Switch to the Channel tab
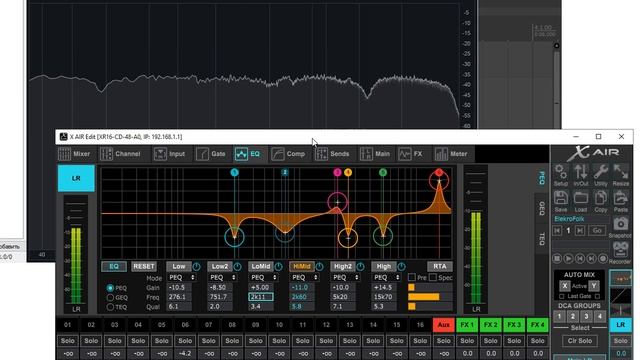640x360 pixels. [121, 154]
